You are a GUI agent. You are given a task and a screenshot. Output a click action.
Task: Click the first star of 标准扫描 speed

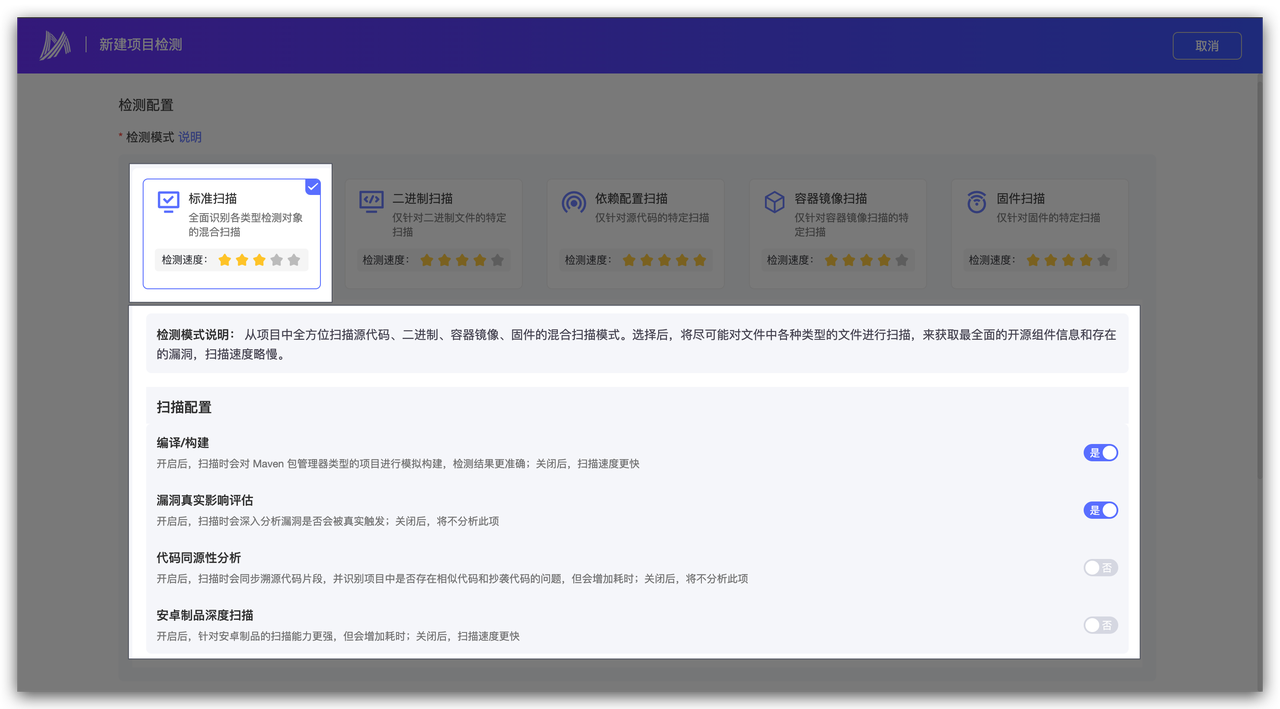pos(224,260)
